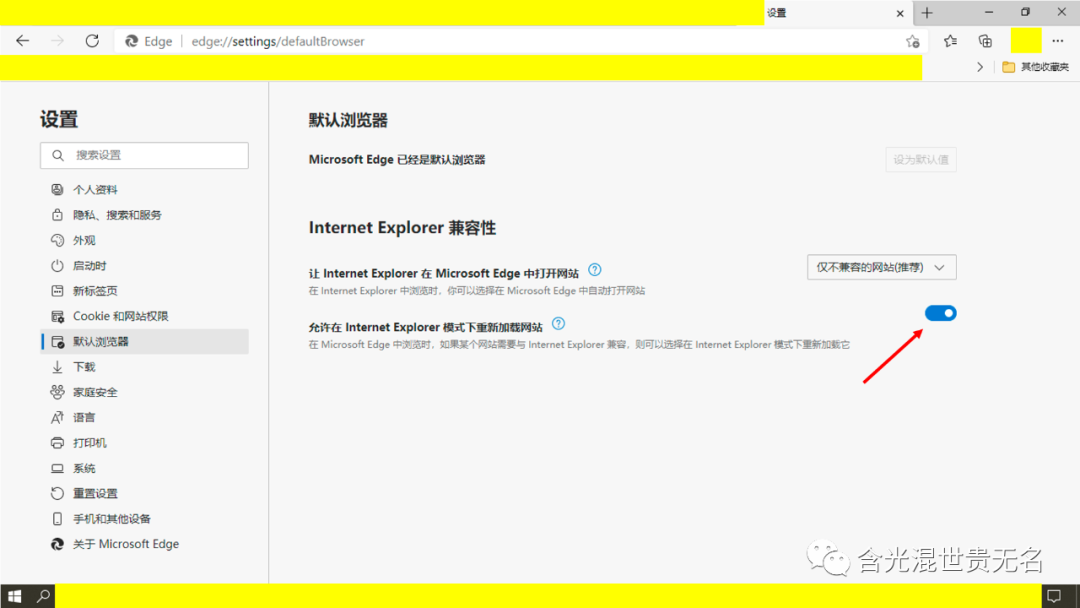Click help icon beside 允许在 Internet Explorer 模式下重新加载网站
Screen dimensions: 1080x608
[x=559, y=324]
